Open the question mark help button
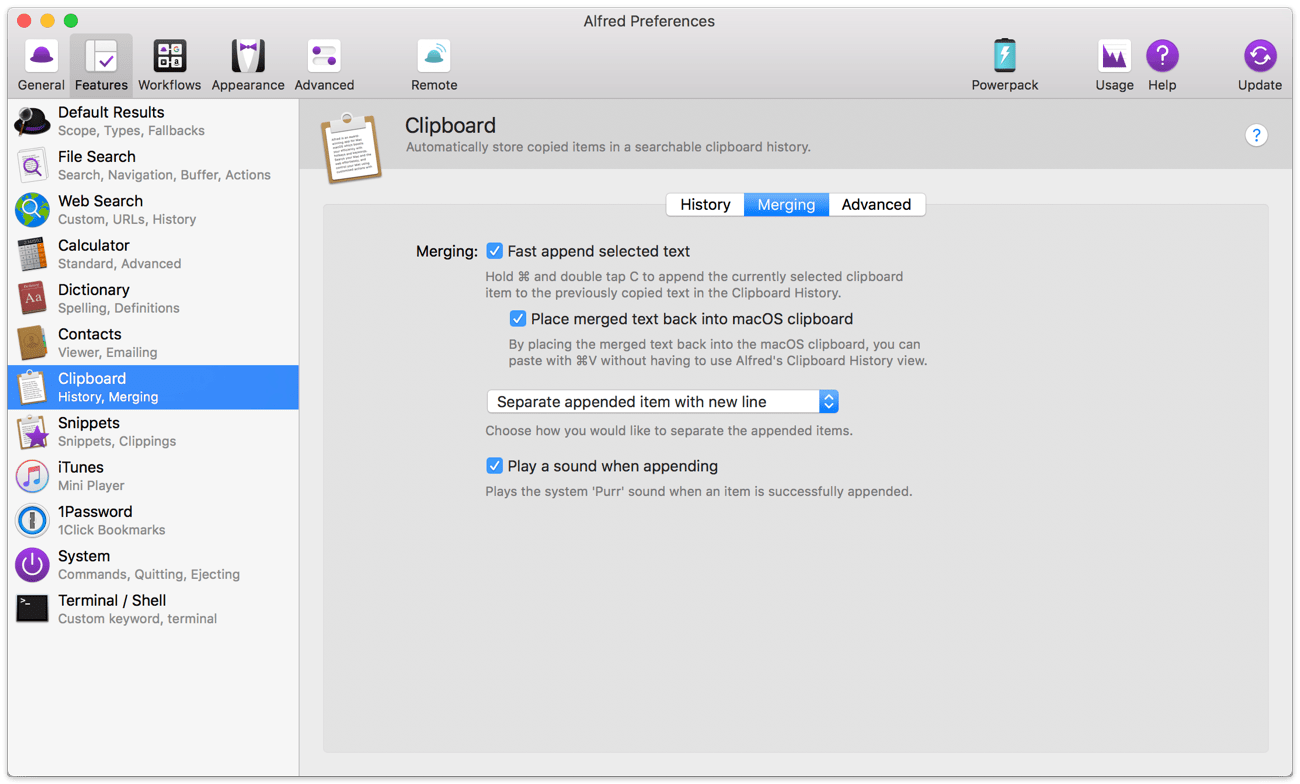The image size is (1300, 784). click(1256, 135)
